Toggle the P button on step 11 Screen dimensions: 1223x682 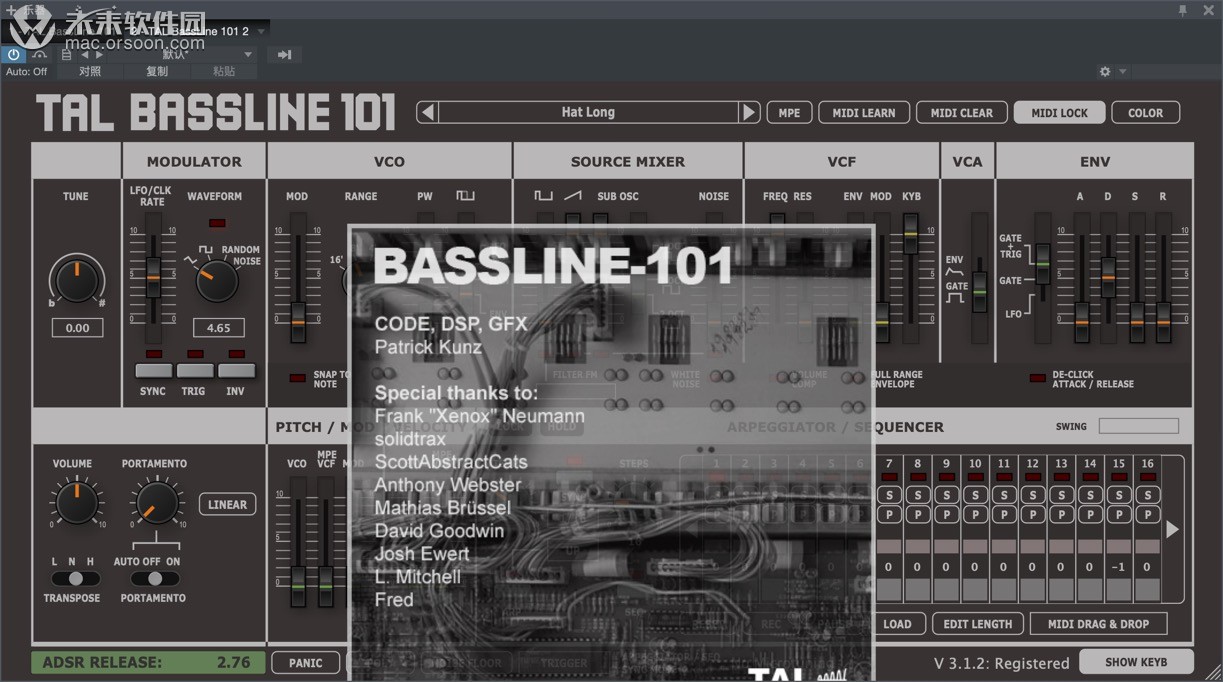(x=1004, y=514)
